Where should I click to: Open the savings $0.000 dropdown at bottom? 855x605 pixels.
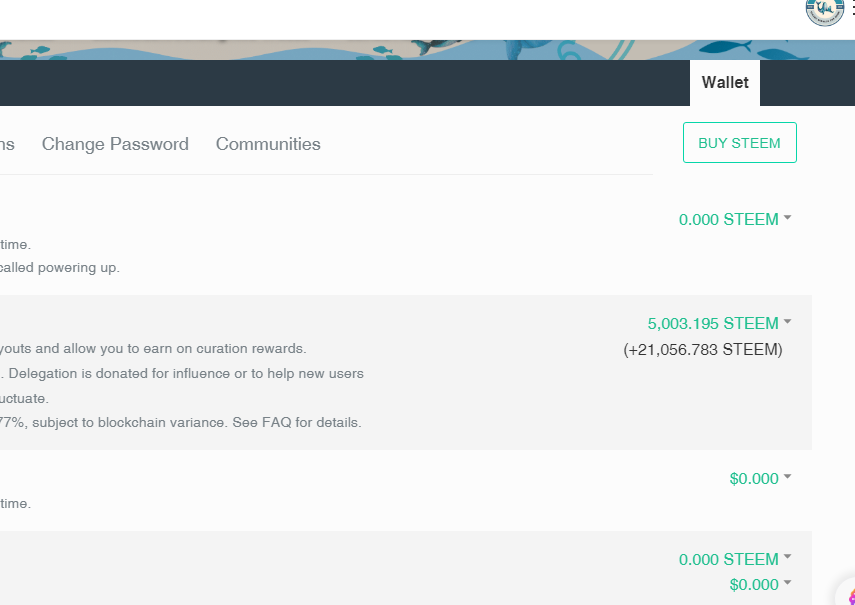760,584
